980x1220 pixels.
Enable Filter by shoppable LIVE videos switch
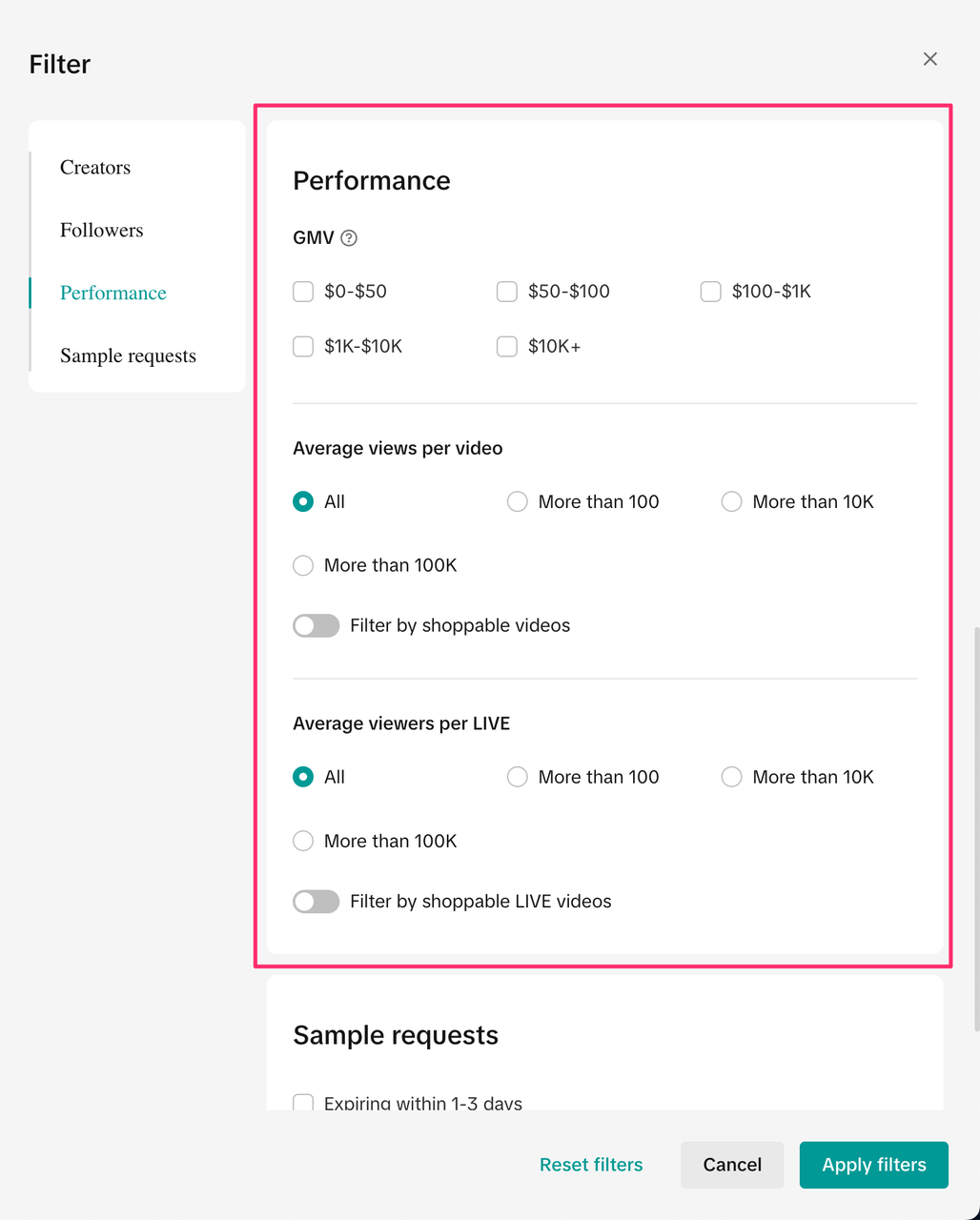(316, 902)
